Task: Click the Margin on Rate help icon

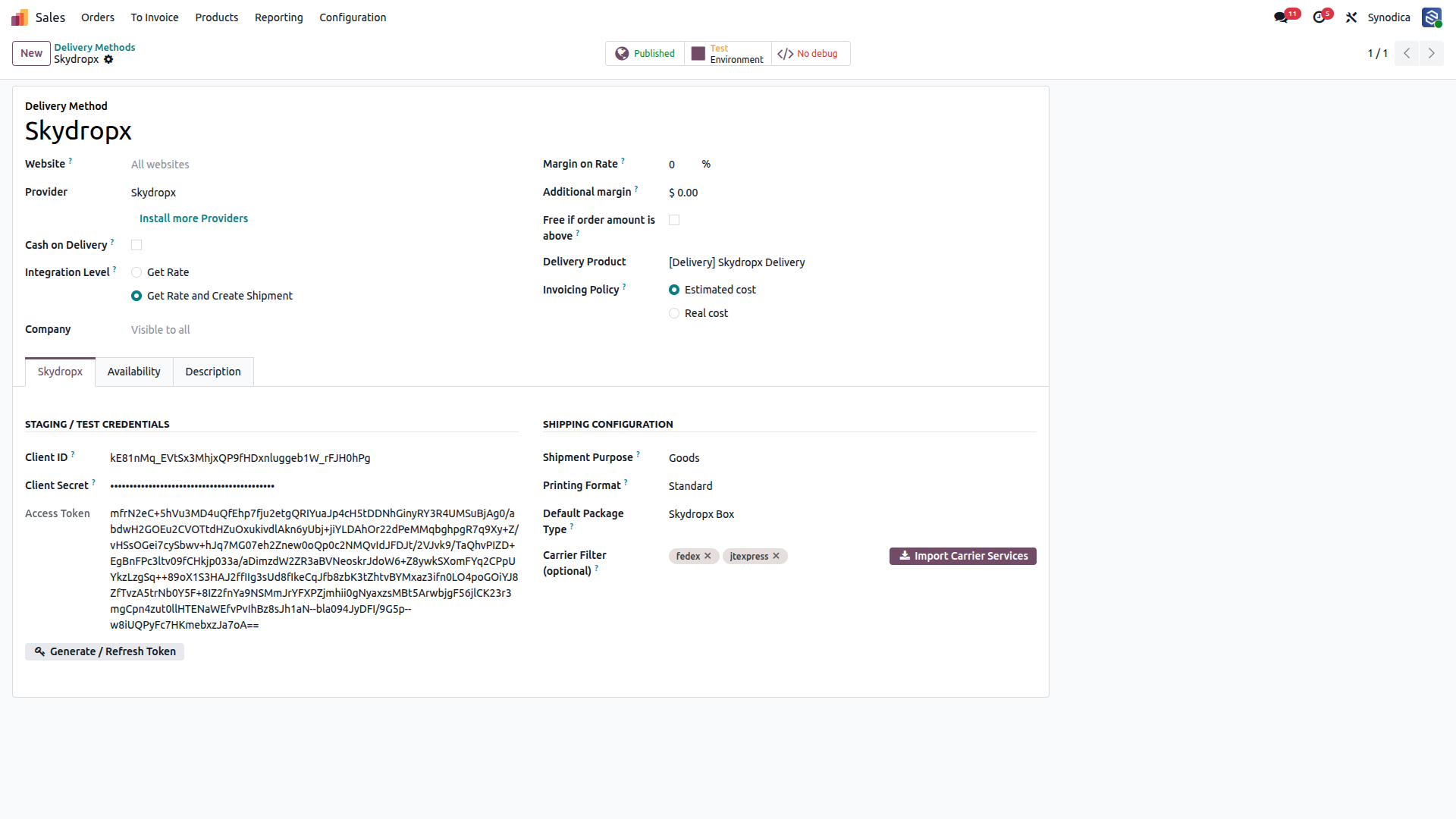Action: [x=623, y=161]
